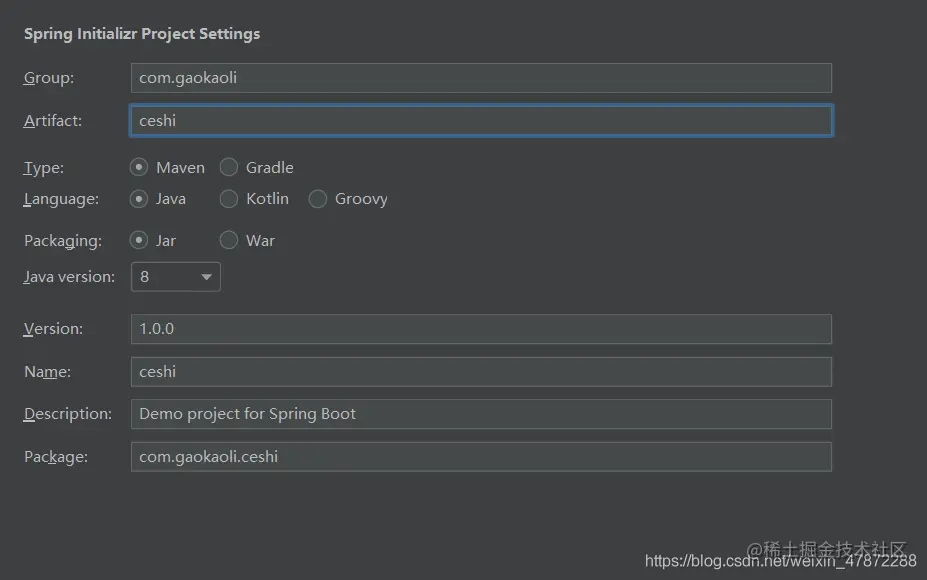This screenshot has width=927, height=580.
Task: Click the 'Version:' label
Action: pos(53,329)
